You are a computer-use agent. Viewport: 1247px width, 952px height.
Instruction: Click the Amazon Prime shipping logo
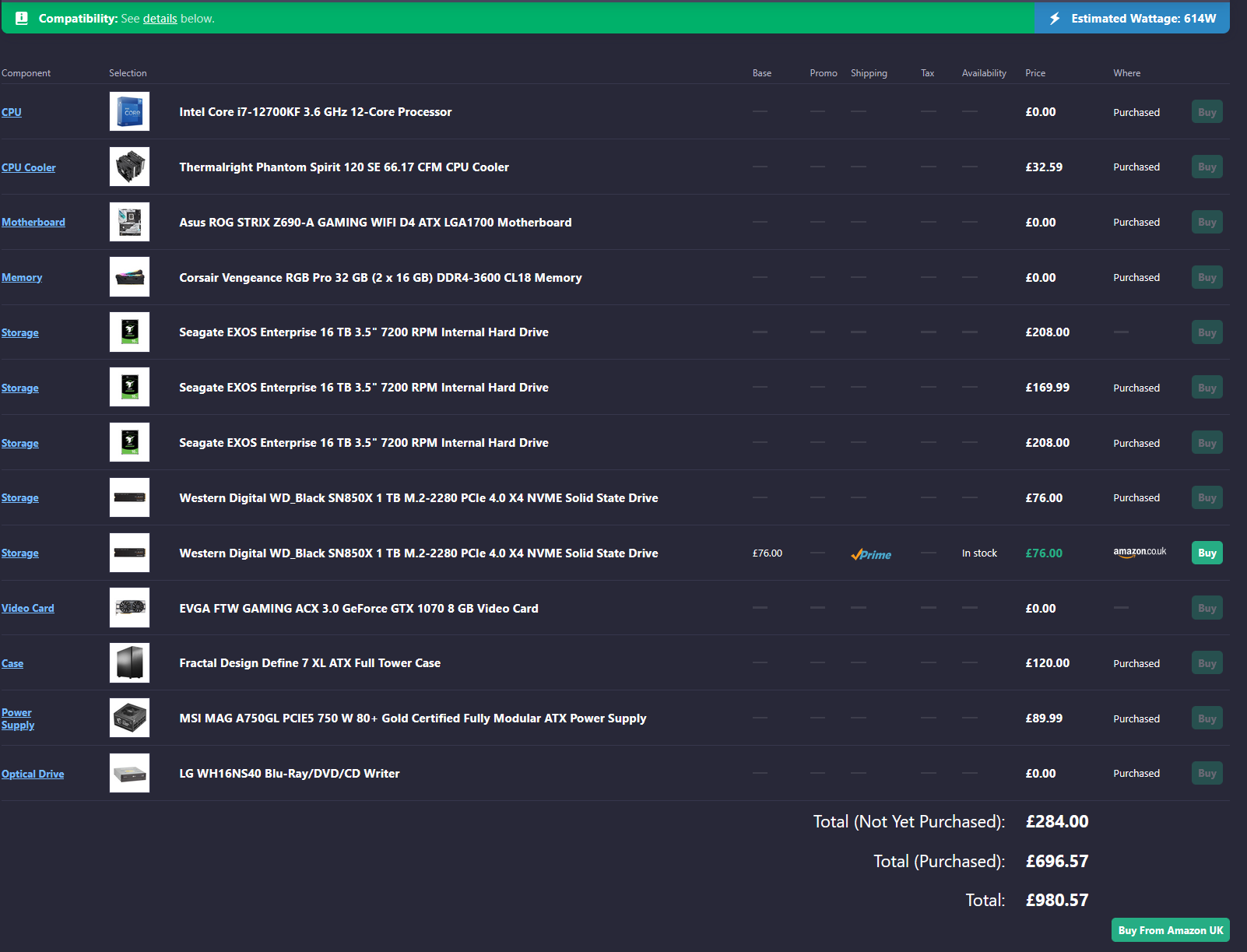871,554
